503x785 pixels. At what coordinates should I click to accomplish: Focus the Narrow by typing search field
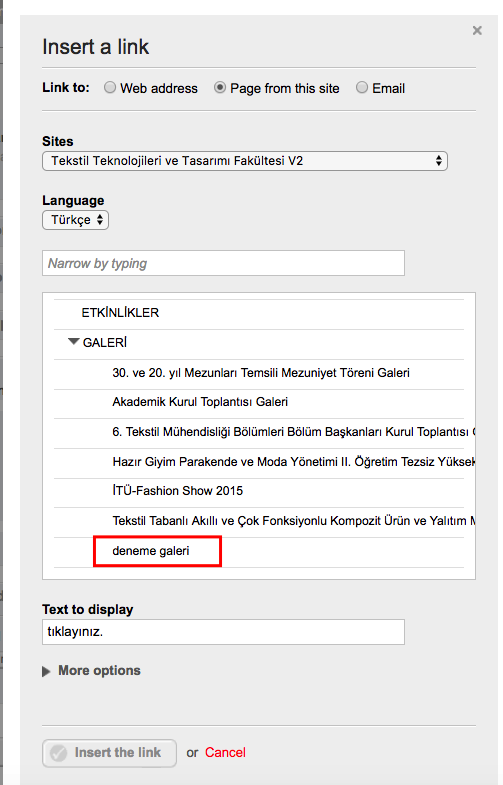(223, 263)
